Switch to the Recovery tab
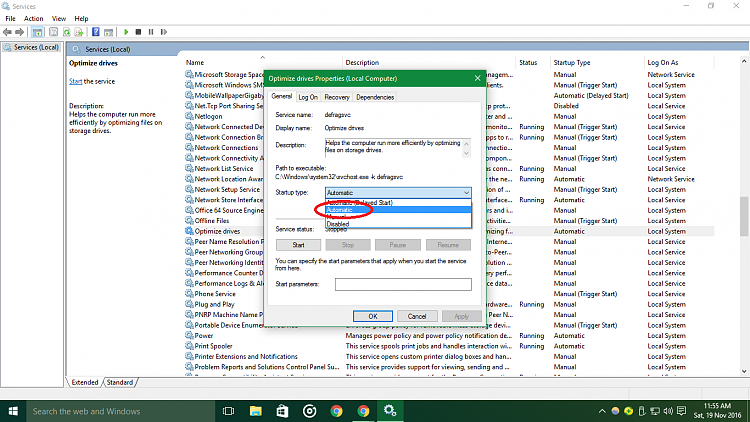This screenshot has width=750, height=422. [x=337, y=97]
